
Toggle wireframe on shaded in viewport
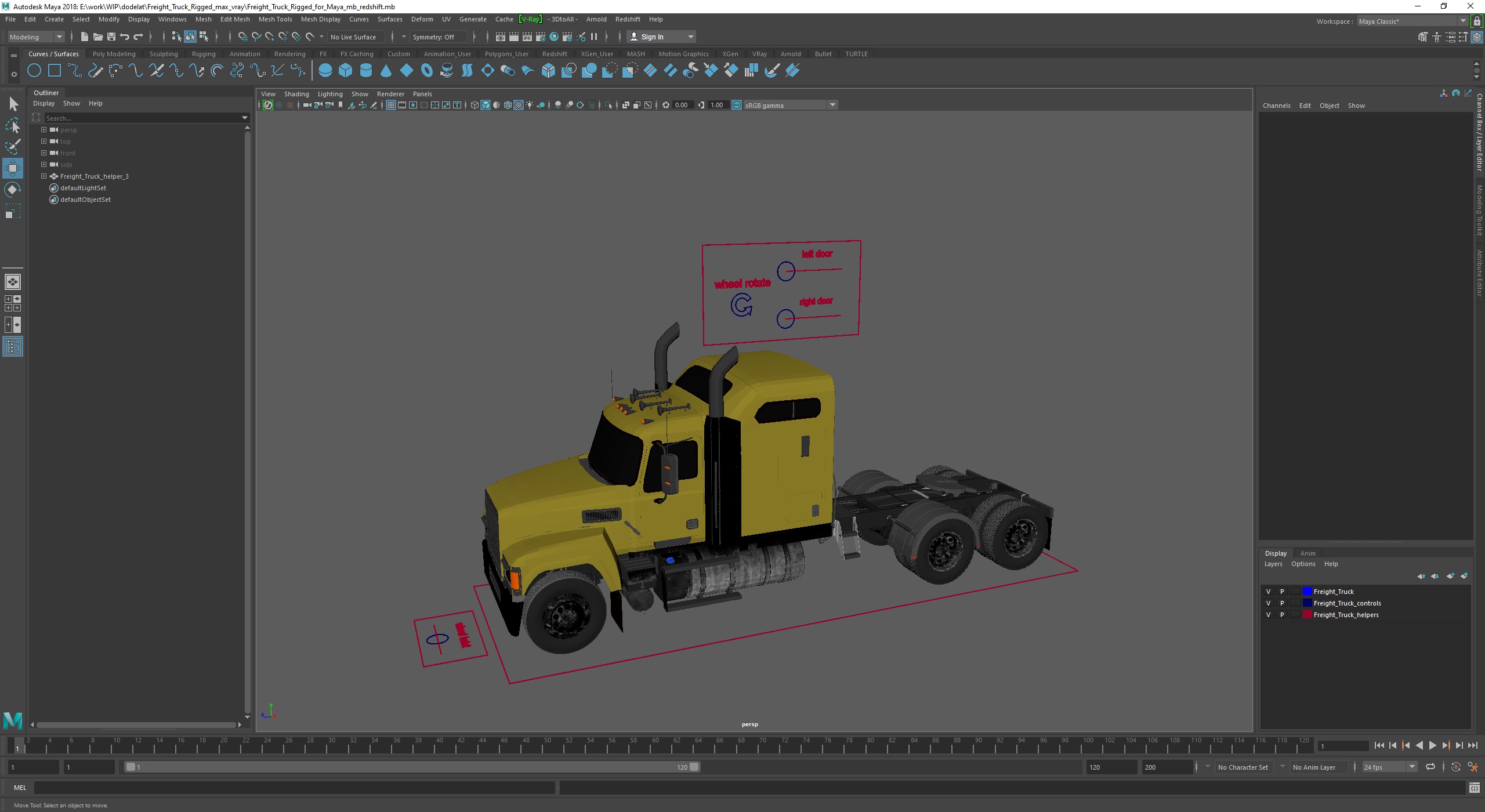point(508,105)
